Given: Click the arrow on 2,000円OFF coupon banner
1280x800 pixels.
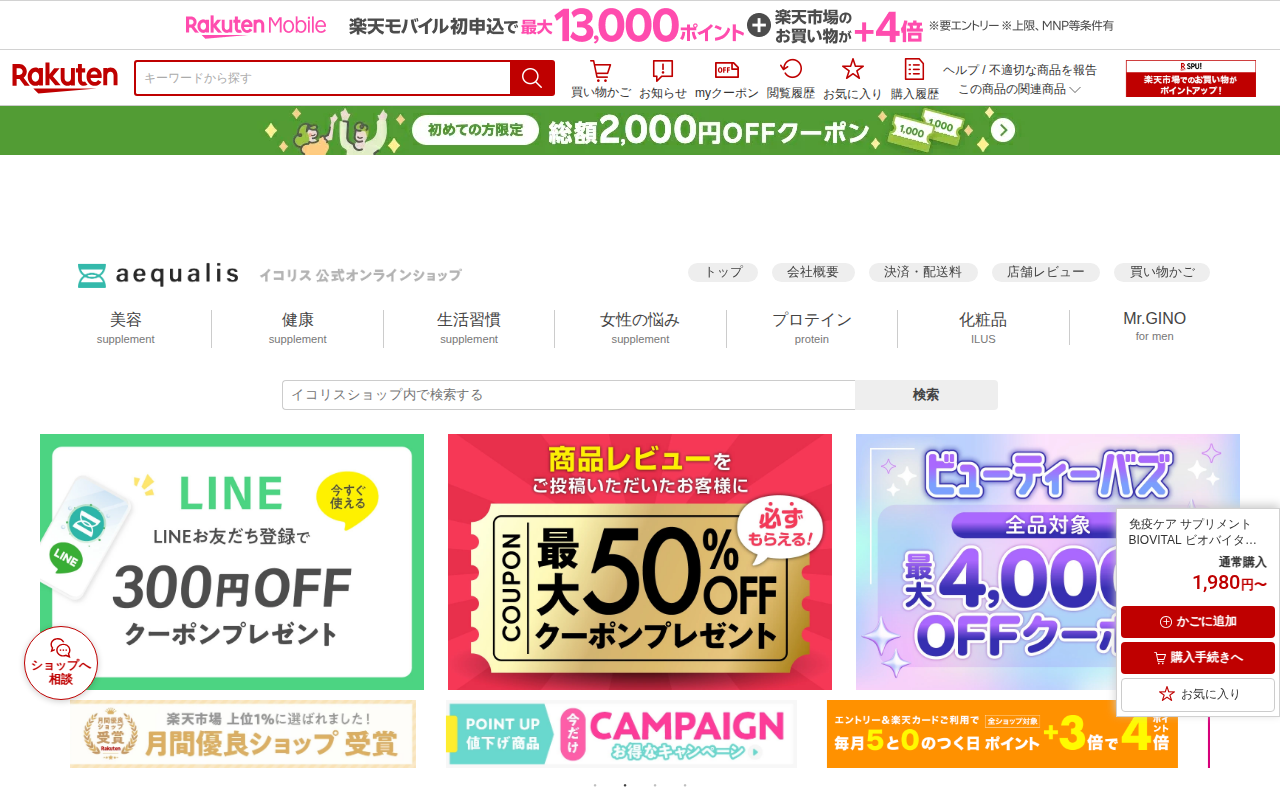Looking at the screenshot, I should point(1003,130).
